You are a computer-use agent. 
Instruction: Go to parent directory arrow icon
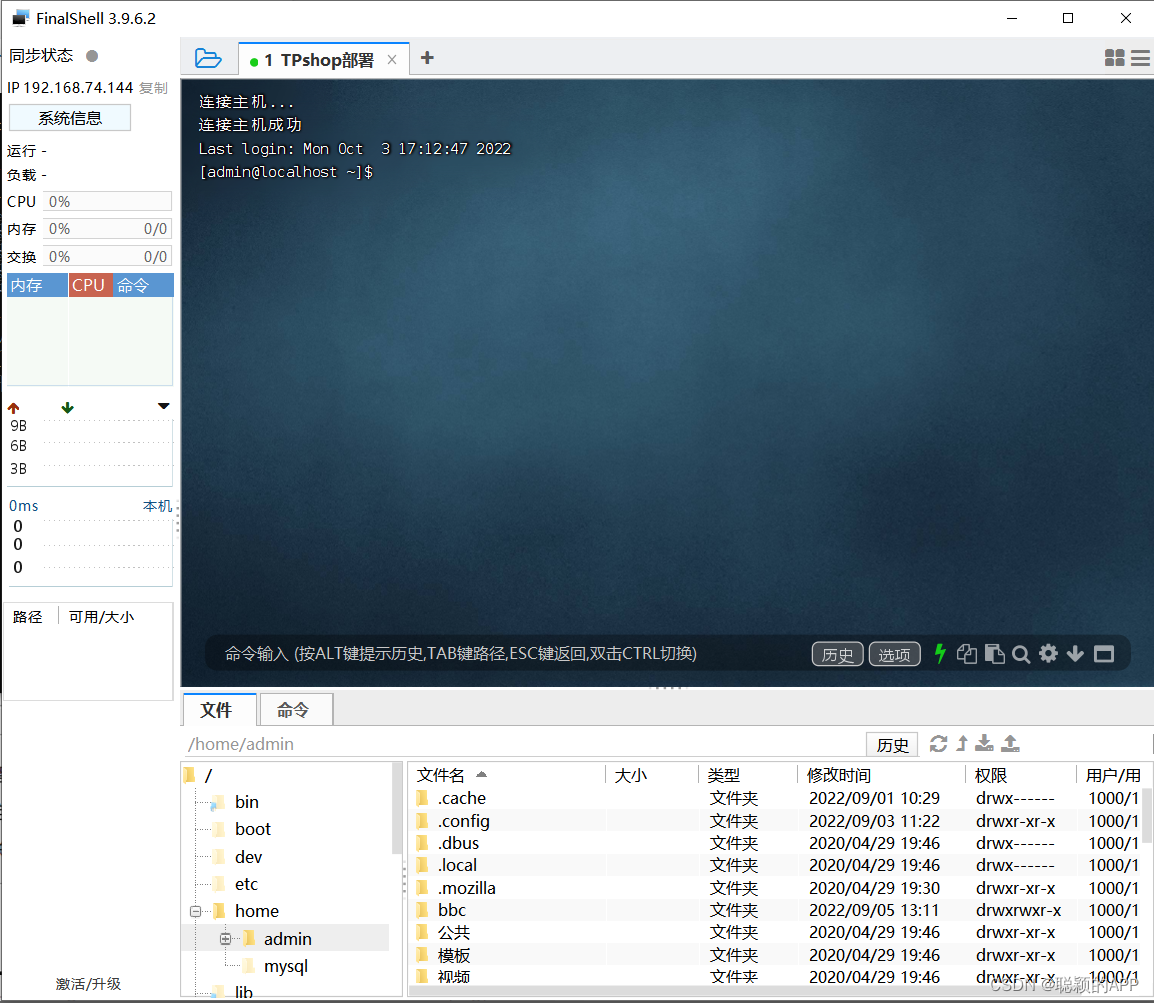tap(962, 743)
